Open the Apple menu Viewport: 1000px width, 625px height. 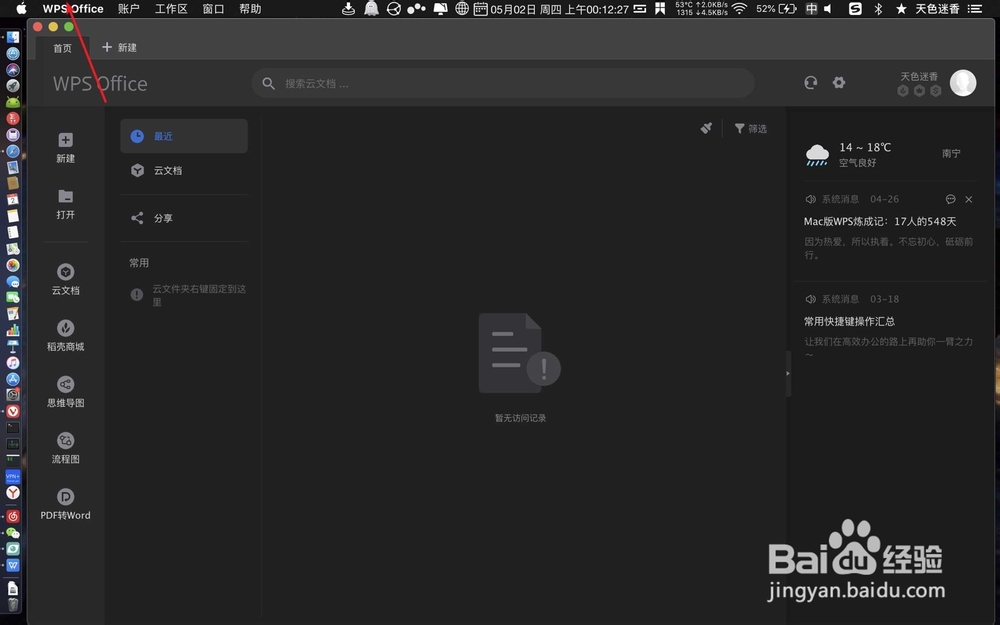coord(21,8)
